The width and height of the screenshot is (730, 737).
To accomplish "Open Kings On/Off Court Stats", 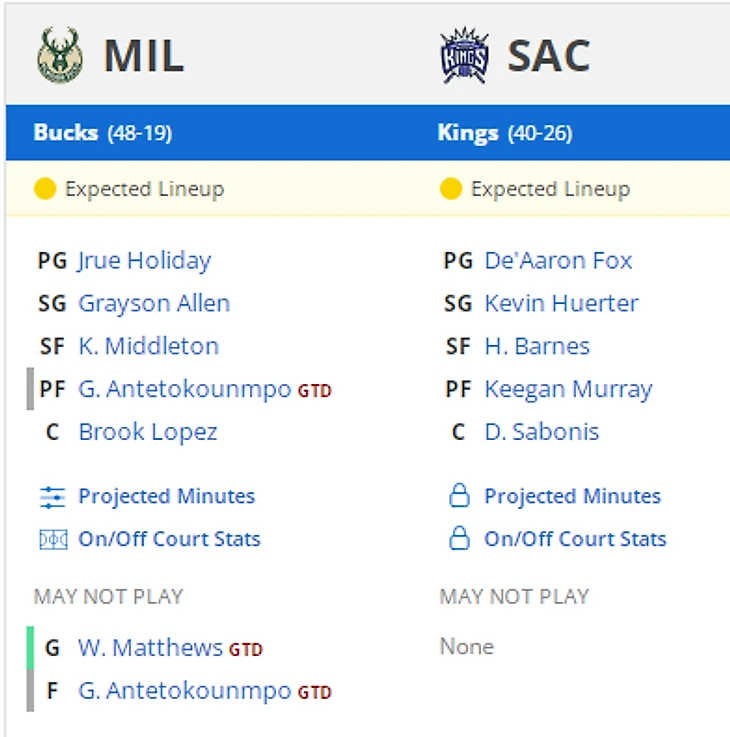I will [575, 539].
